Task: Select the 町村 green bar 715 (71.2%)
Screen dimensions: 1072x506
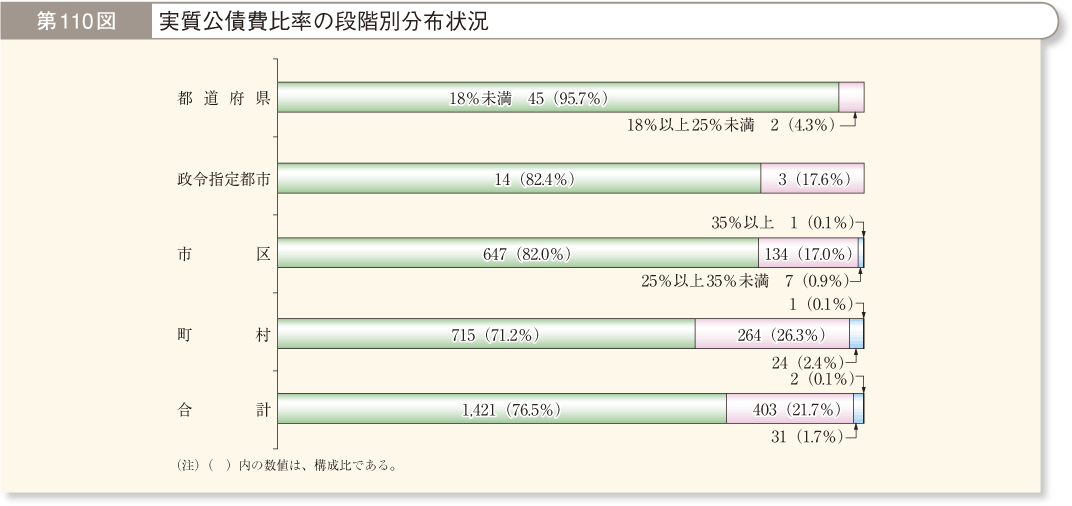Action: (486, 334)
